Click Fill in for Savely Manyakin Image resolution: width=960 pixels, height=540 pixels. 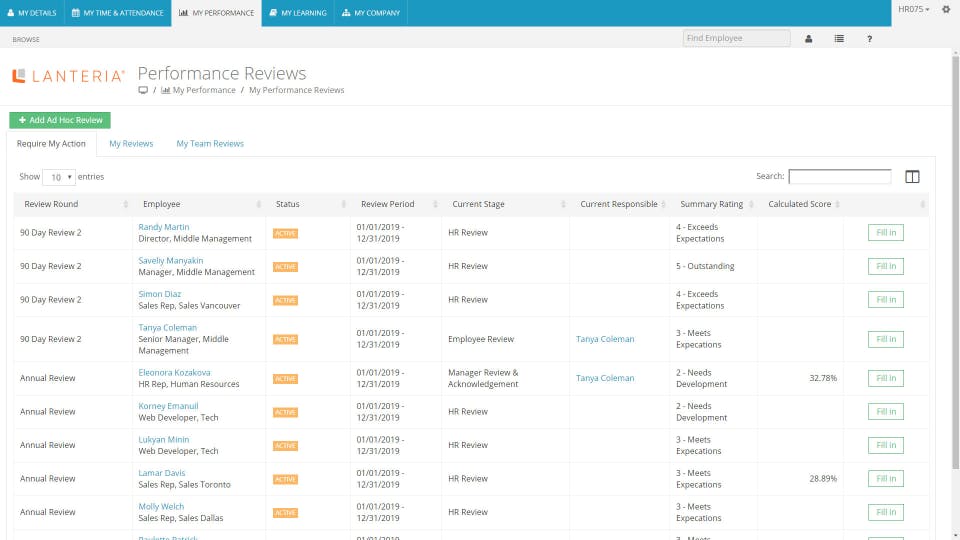(x=885, y=266)
